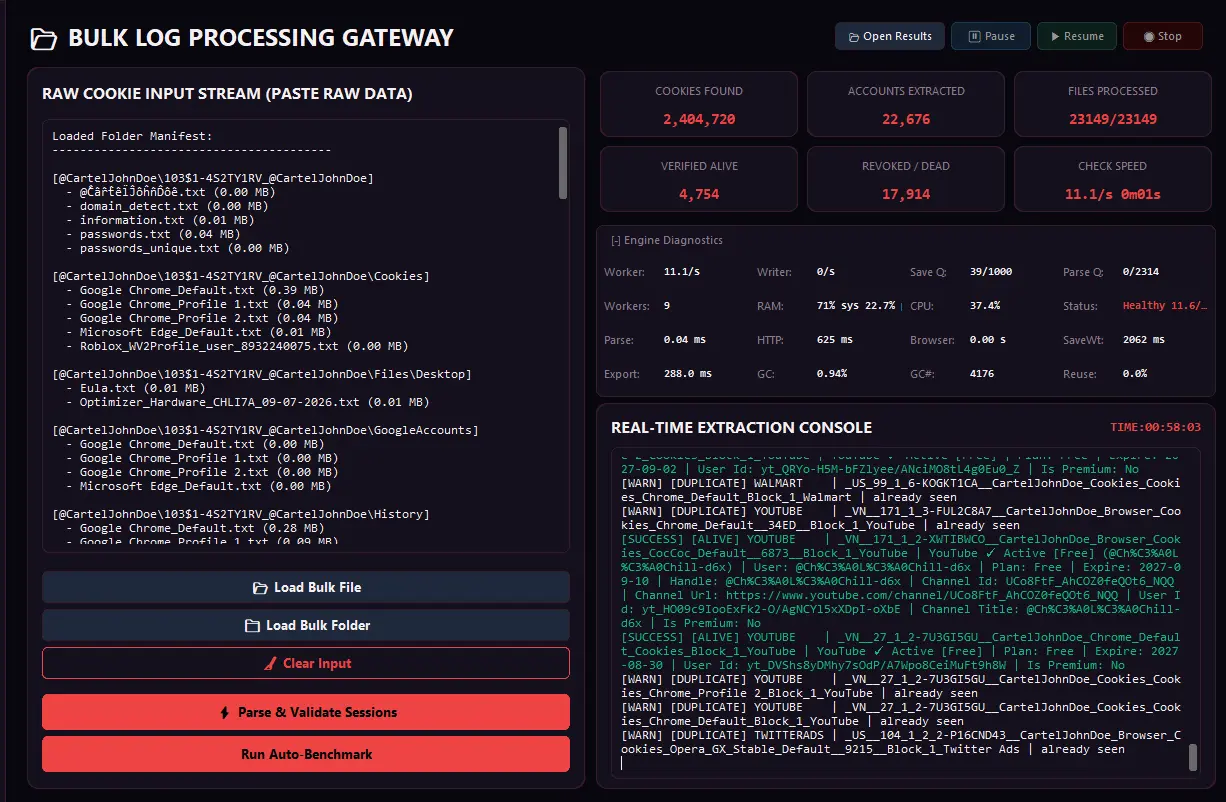Click Parse & Validate Sessions
The image size is (1226, 802).
coord(306,712)
